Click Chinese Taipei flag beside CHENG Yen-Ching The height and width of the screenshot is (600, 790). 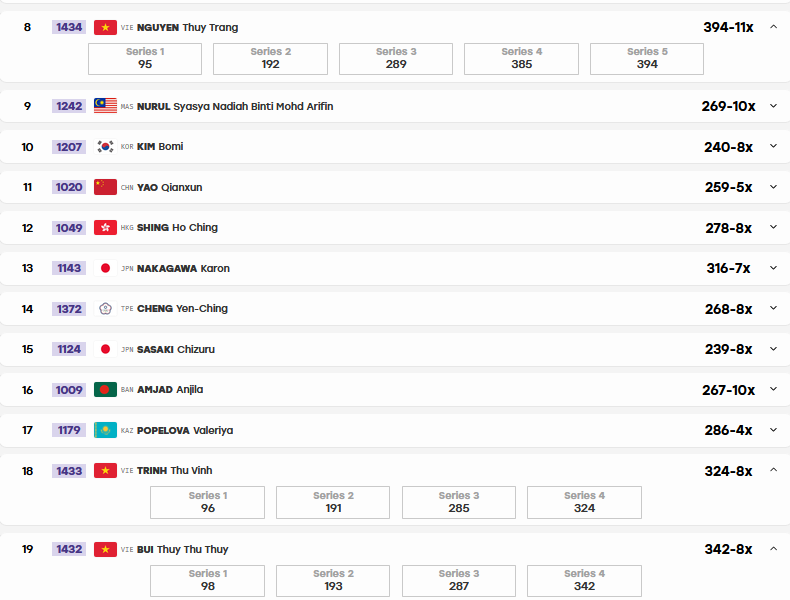tap(105, 308)
